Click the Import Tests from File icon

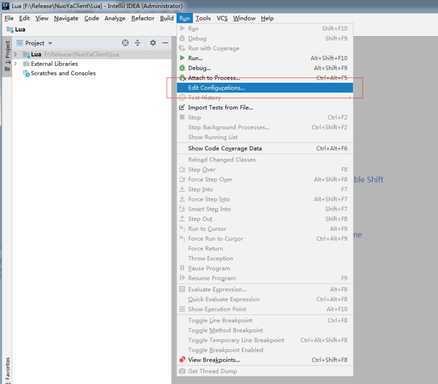[x=182, y=107]
